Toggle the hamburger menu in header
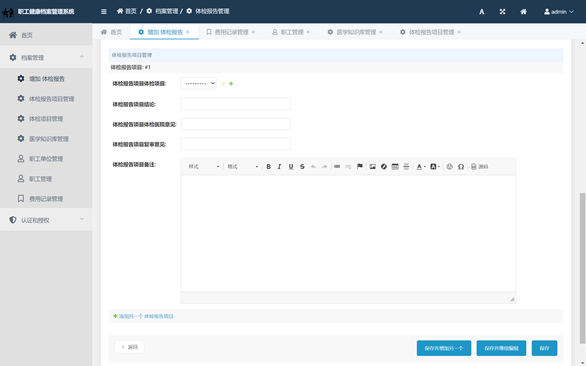586x366 pixels. tap(104, 12)
